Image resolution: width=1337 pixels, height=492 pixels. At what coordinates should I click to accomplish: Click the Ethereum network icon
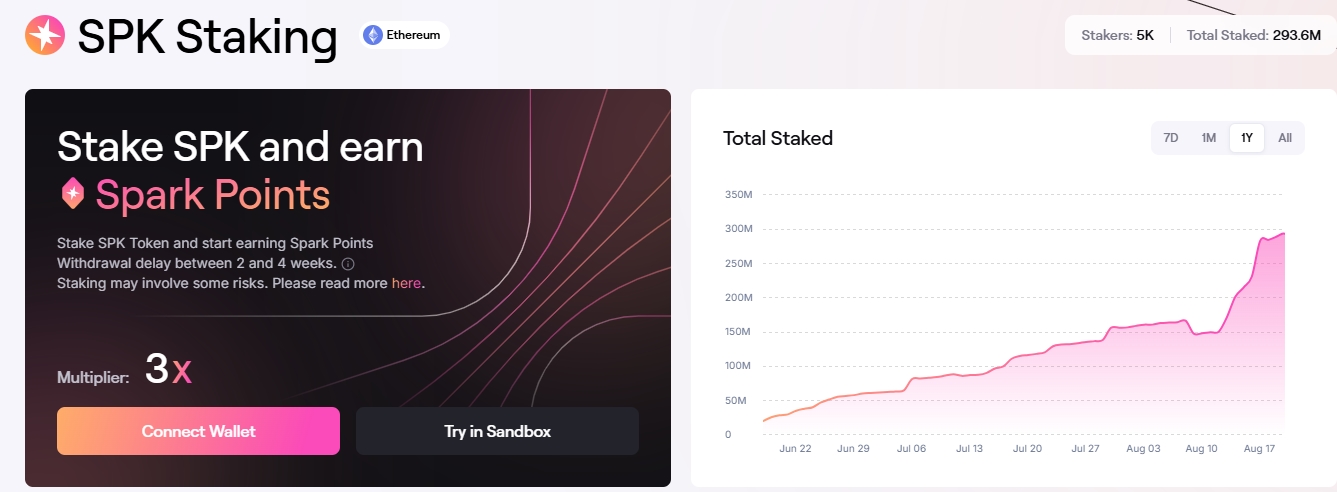[x=373, y=36]
